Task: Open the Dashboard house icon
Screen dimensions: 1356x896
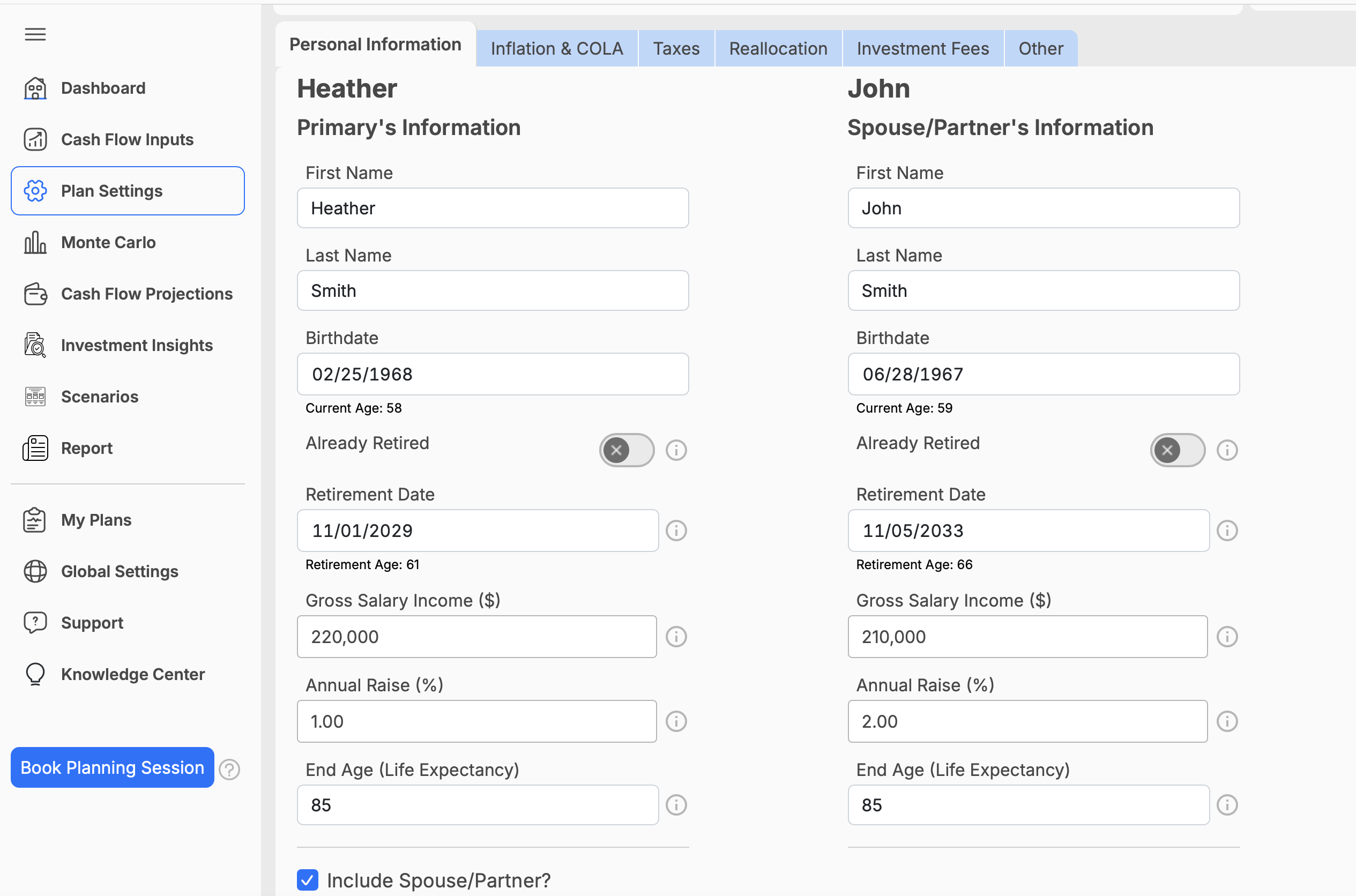Action: click(35, 88)
